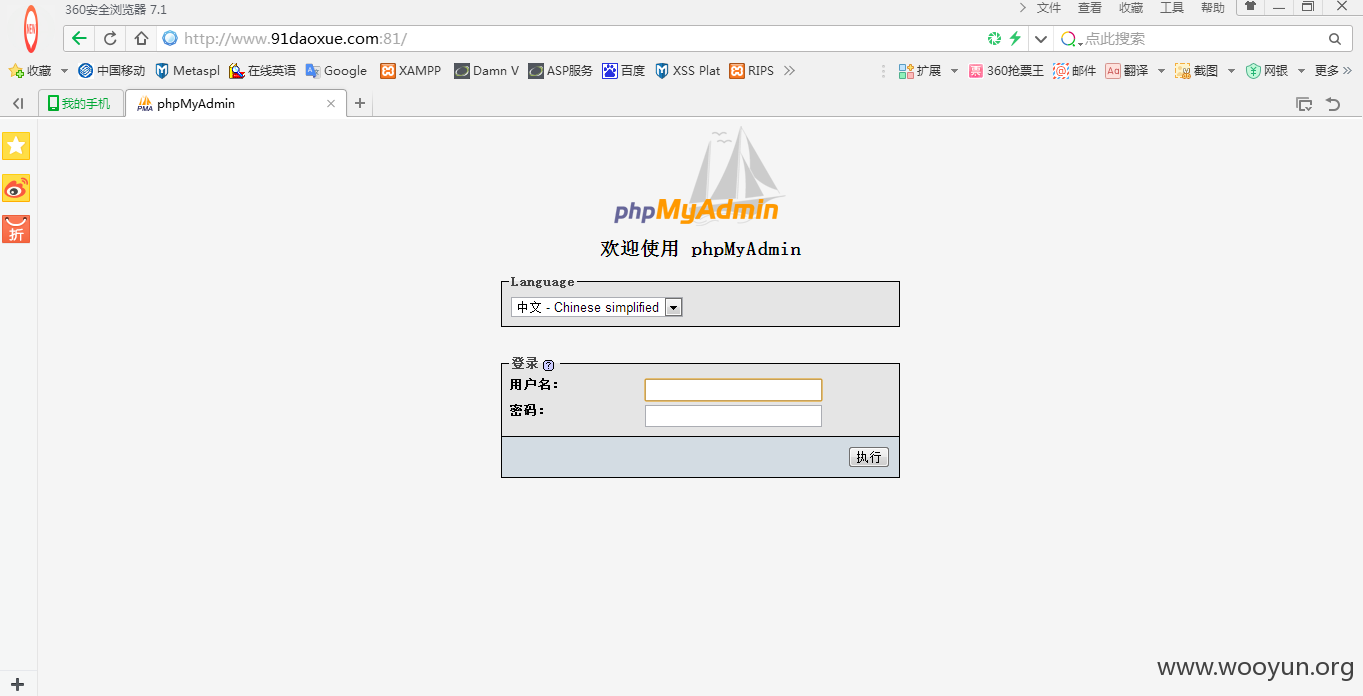Open the 文件 menu
1363x696 pixels.
point(1049,8)
